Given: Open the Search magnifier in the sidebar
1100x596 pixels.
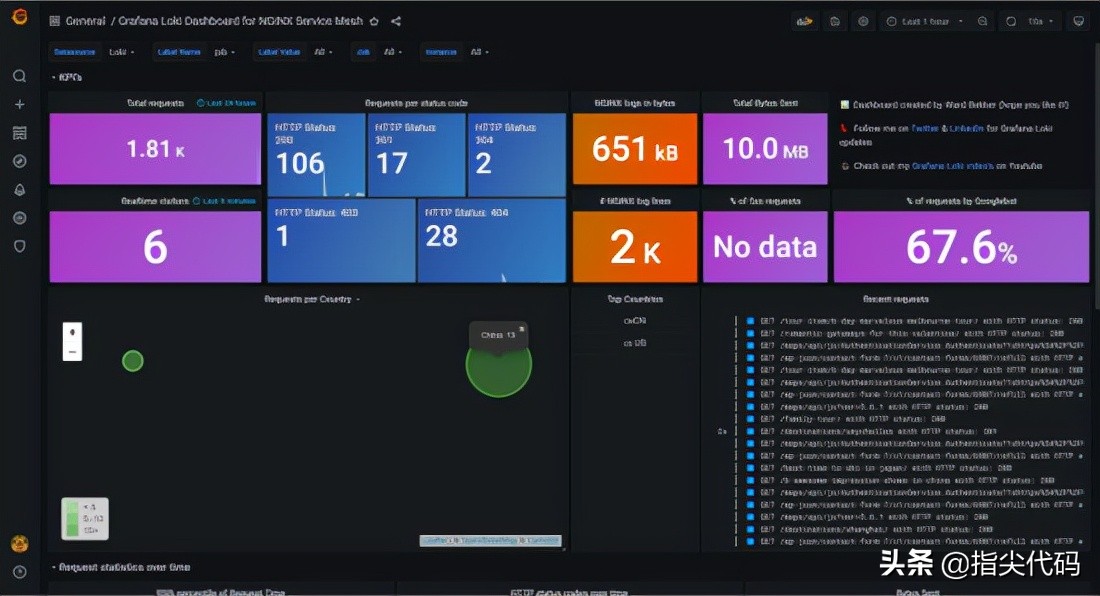Looking at the screenshot, I should click(x=19, y=76).
